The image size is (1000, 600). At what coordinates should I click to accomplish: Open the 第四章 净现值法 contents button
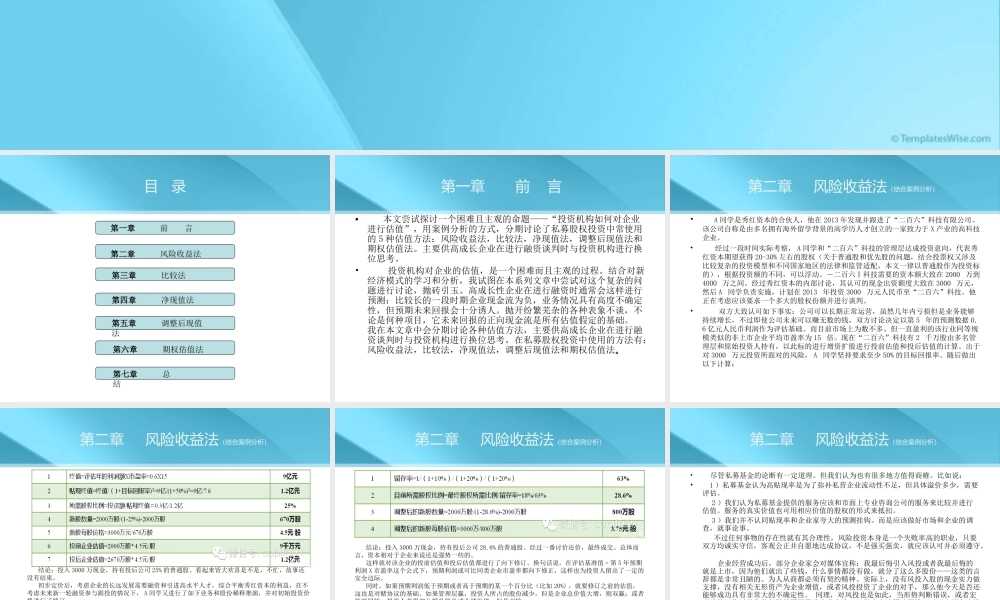pos(165,299)
